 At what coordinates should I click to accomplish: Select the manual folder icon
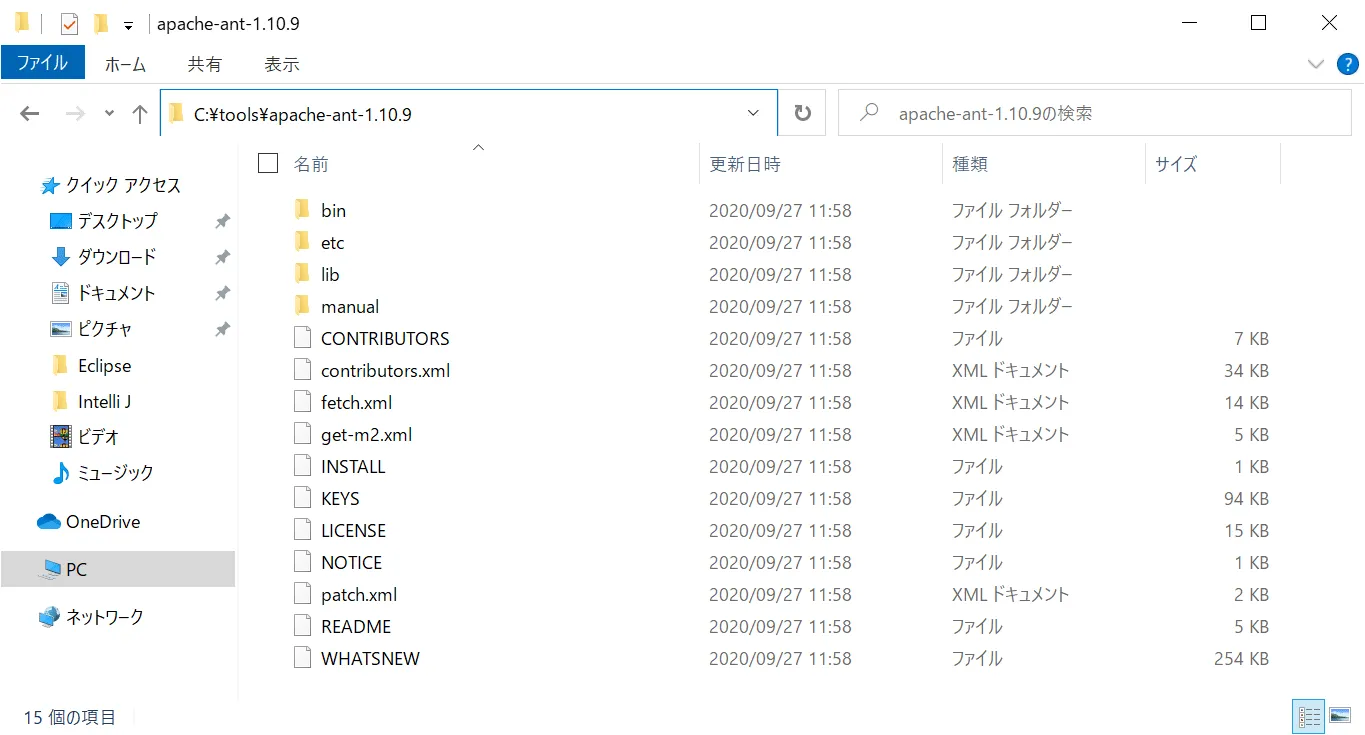point(303,306)
